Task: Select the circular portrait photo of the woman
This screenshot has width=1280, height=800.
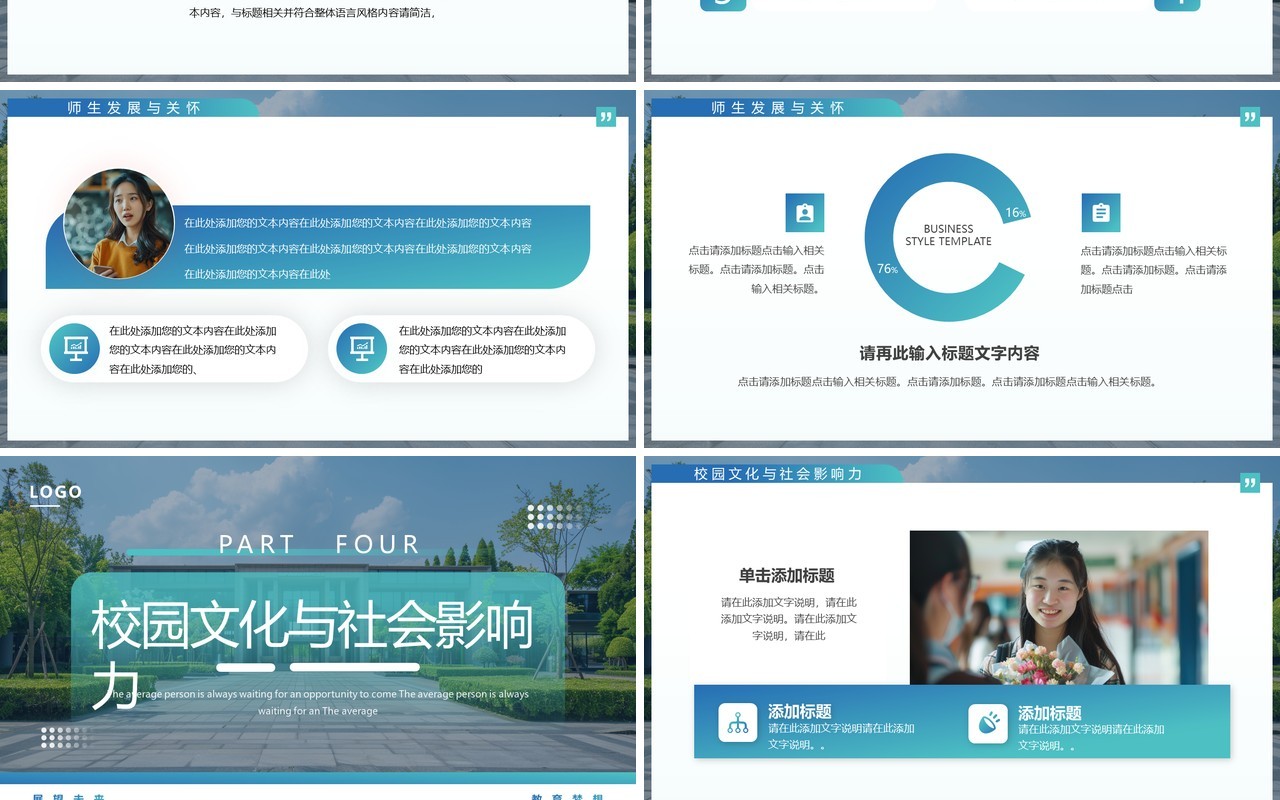Action: tap(119, 223)
